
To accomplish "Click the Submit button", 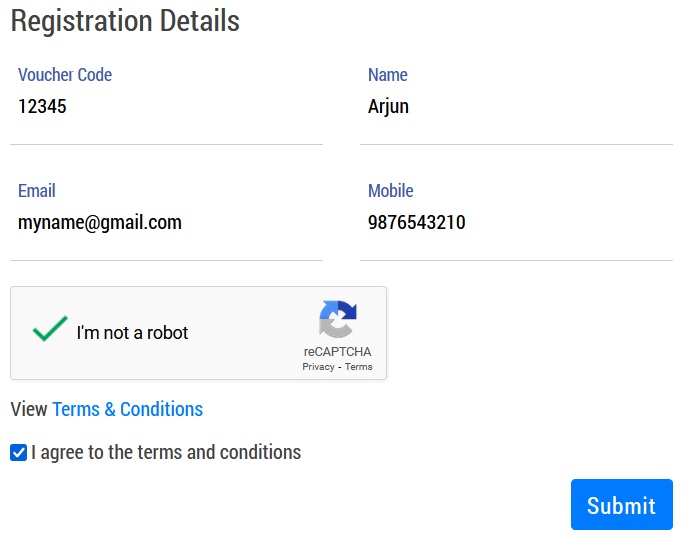I will pyautogui.click(x=621, y=505).
